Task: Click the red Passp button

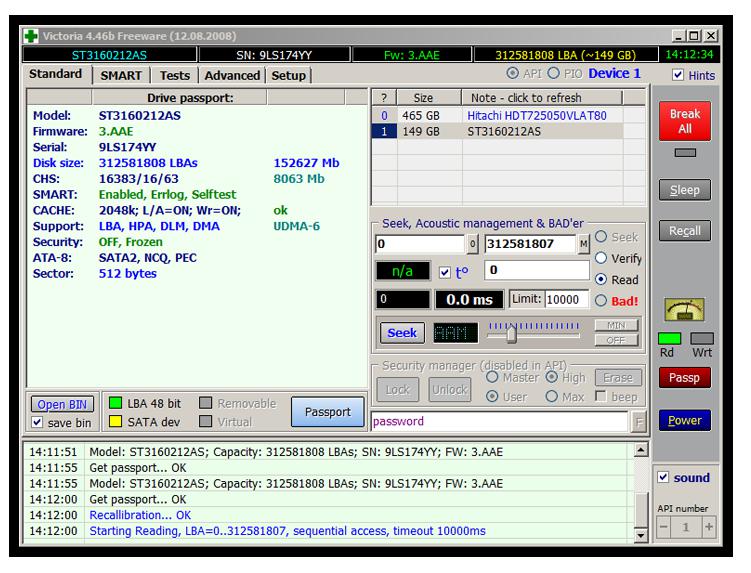Action: click(x=685, y=378)
